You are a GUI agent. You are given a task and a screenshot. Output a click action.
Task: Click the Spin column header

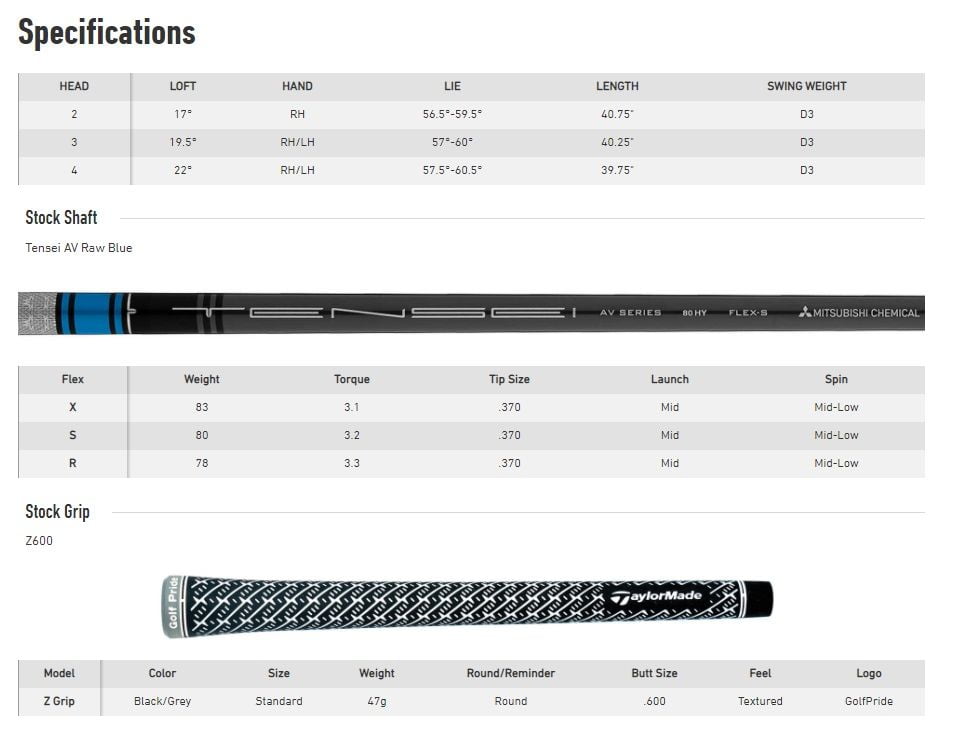[x=836, y=379]
